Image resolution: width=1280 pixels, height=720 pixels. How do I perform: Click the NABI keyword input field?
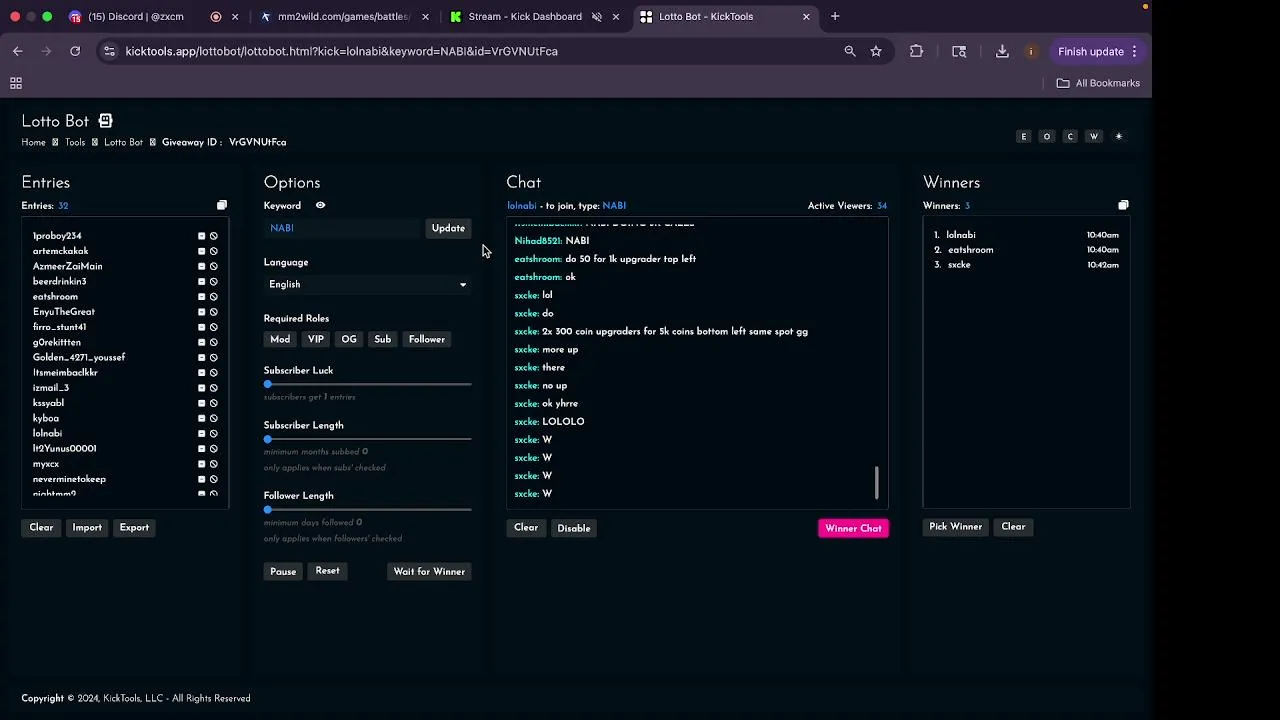(343, 228)
